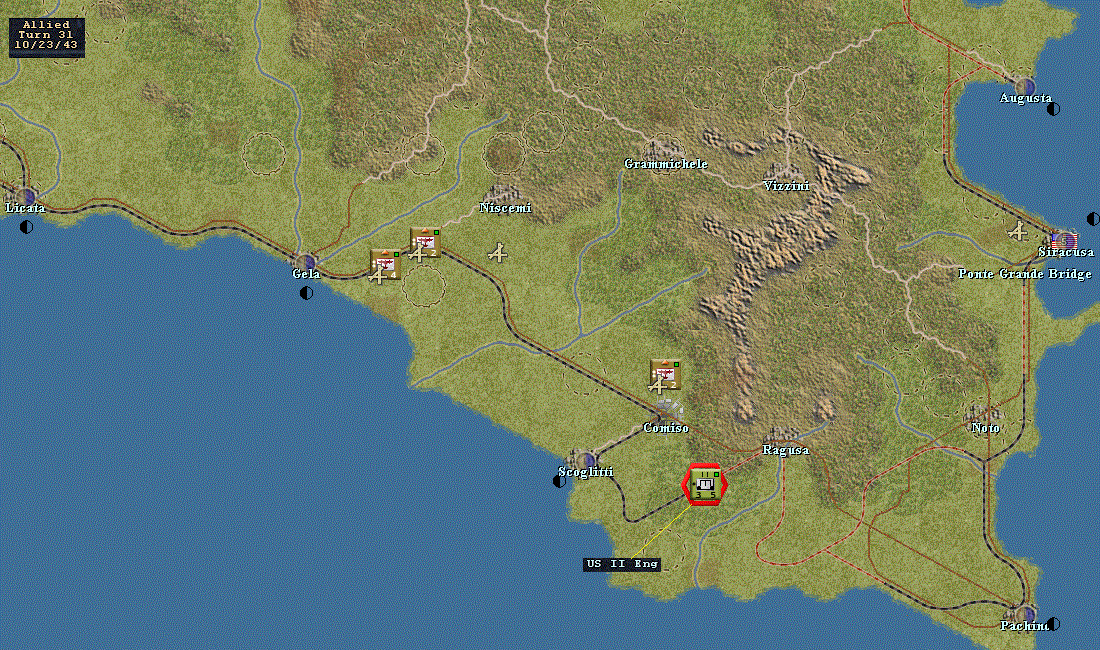This screenshot has width=1100, height=650.
Task: Click the Gela map label
Action: (x=307, y=274)
